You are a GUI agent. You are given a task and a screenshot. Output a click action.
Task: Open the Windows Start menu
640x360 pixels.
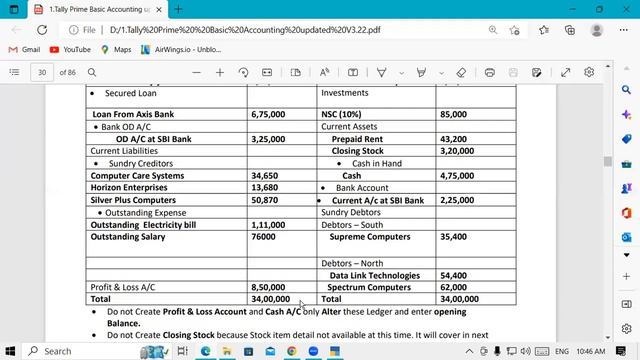click(x=10, y=351)
